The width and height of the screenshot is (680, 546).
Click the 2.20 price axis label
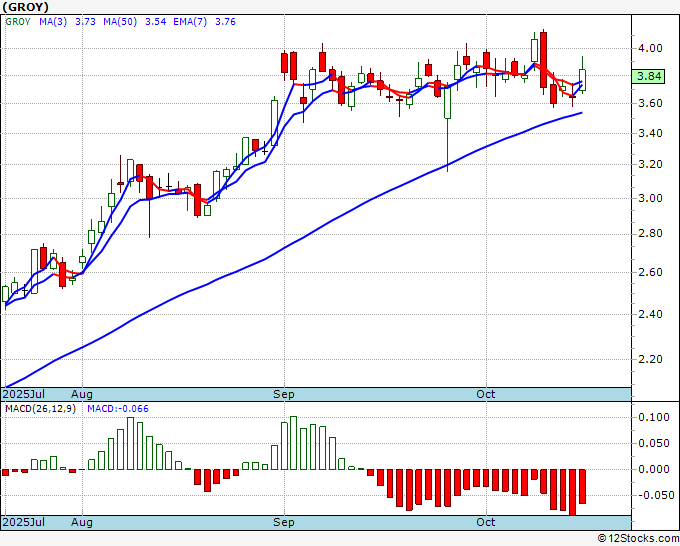(x=650, y=359)
